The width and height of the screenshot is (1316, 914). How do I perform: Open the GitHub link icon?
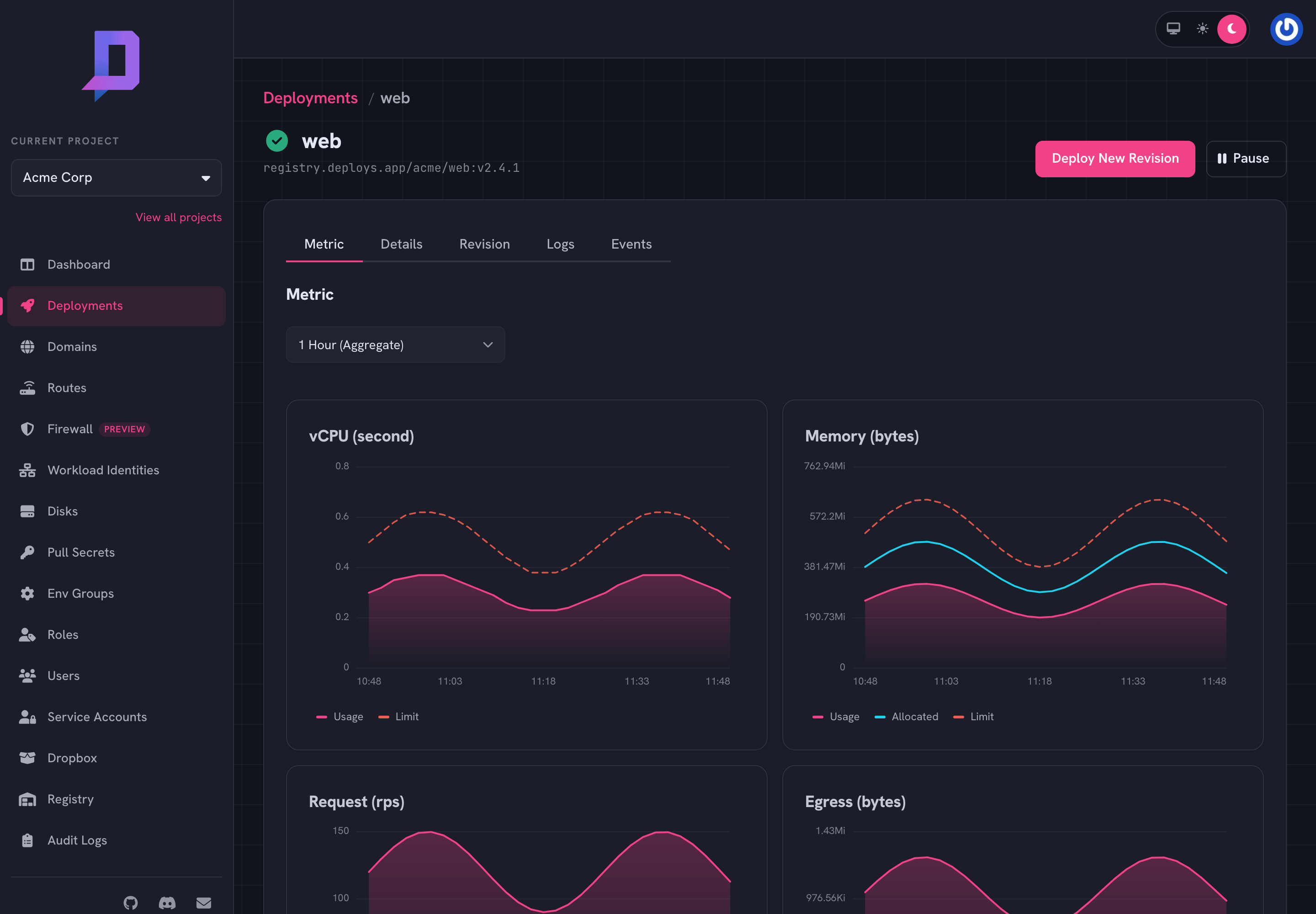pyautogui.click(x=131, y=903)
